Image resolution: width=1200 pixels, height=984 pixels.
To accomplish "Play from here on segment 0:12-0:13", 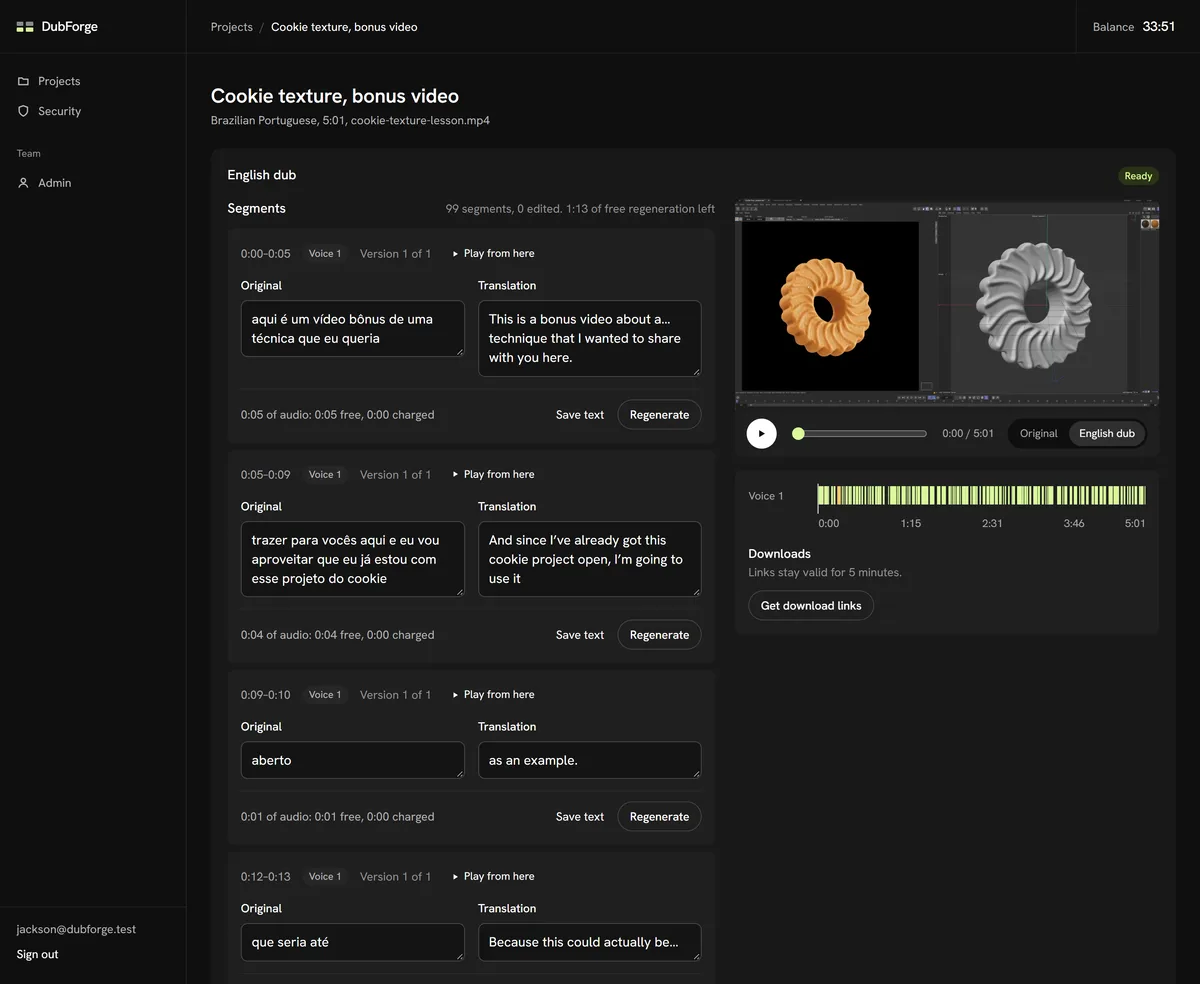I will (494, 876).
